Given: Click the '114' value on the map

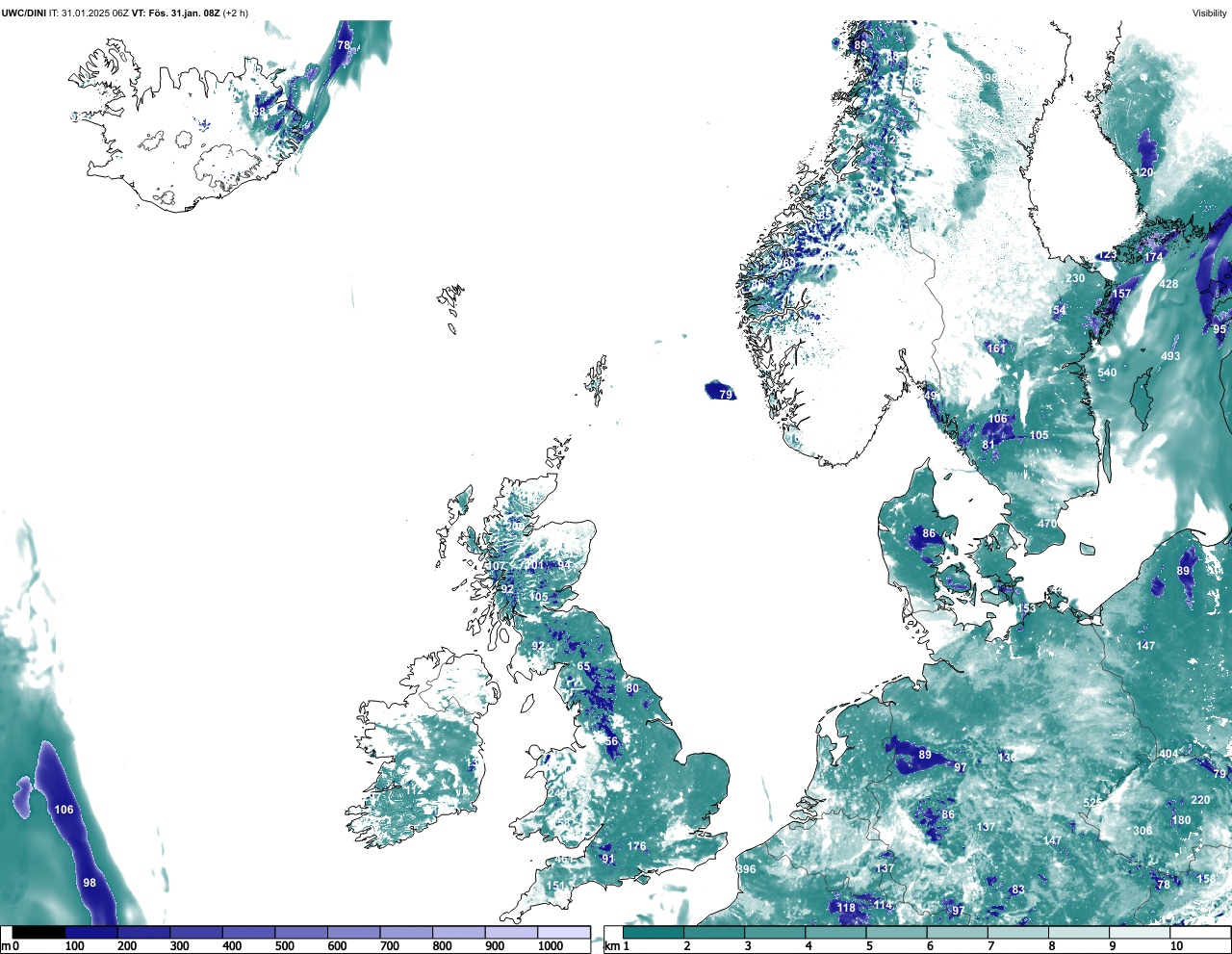Looking at the screenshot, I should click(x=883, y=905).
